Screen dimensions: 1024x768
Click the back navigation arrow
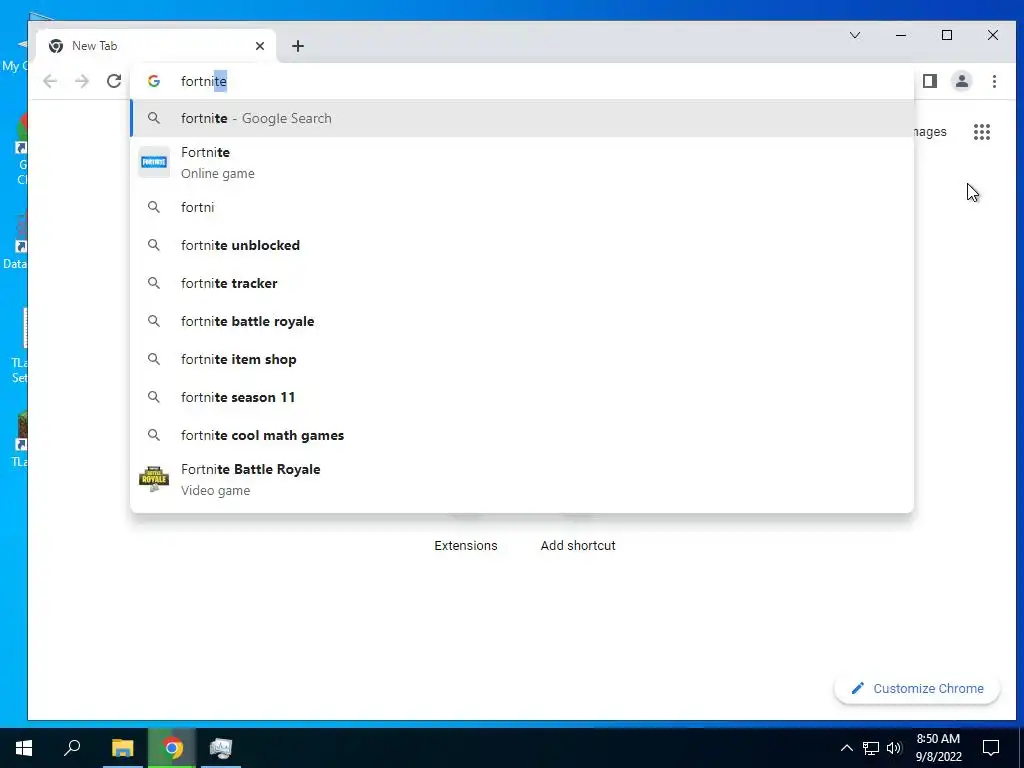(x=50, y=81)
